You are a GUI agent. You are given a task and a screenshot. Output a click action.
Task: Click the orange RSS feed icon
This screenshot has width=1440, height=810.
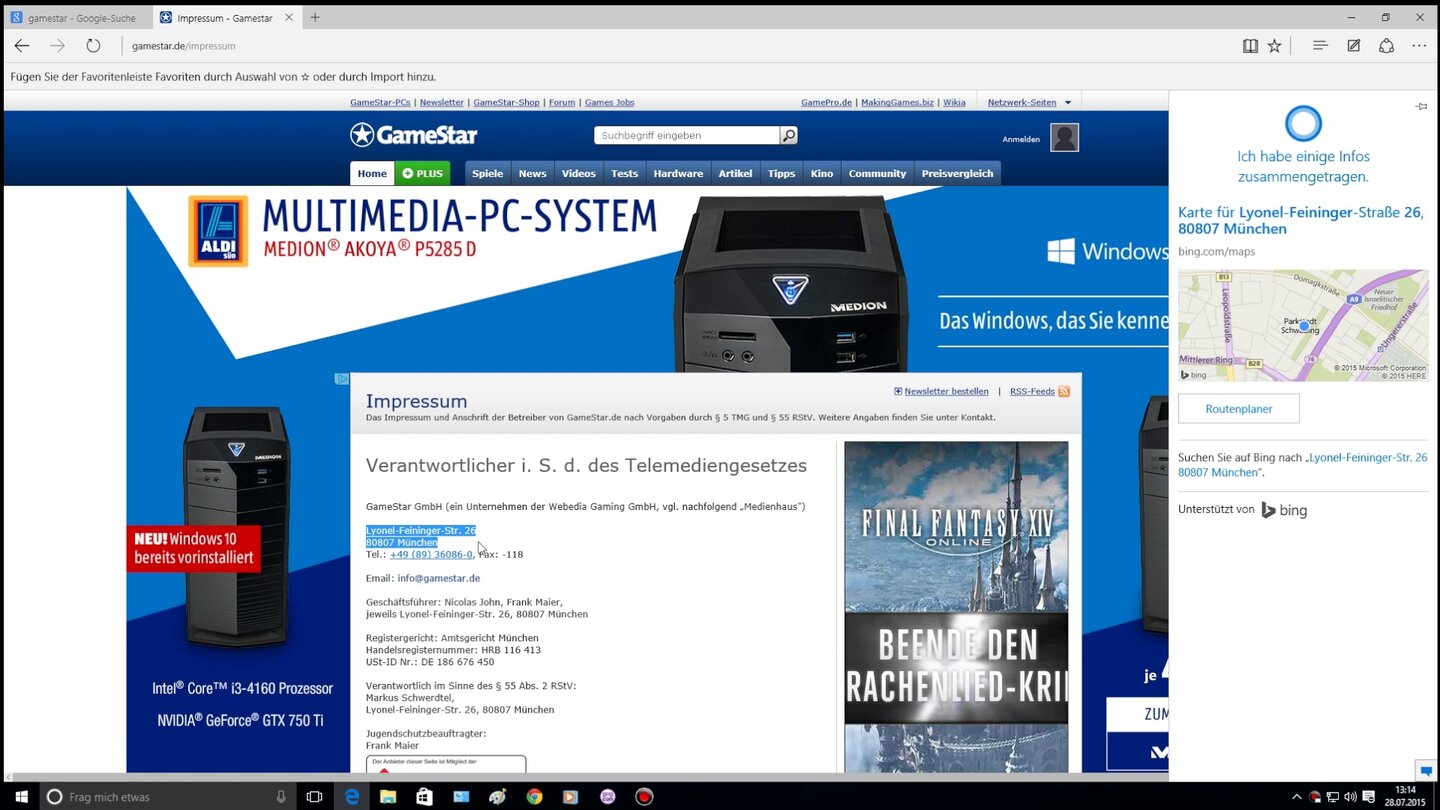pos(1064,391)
